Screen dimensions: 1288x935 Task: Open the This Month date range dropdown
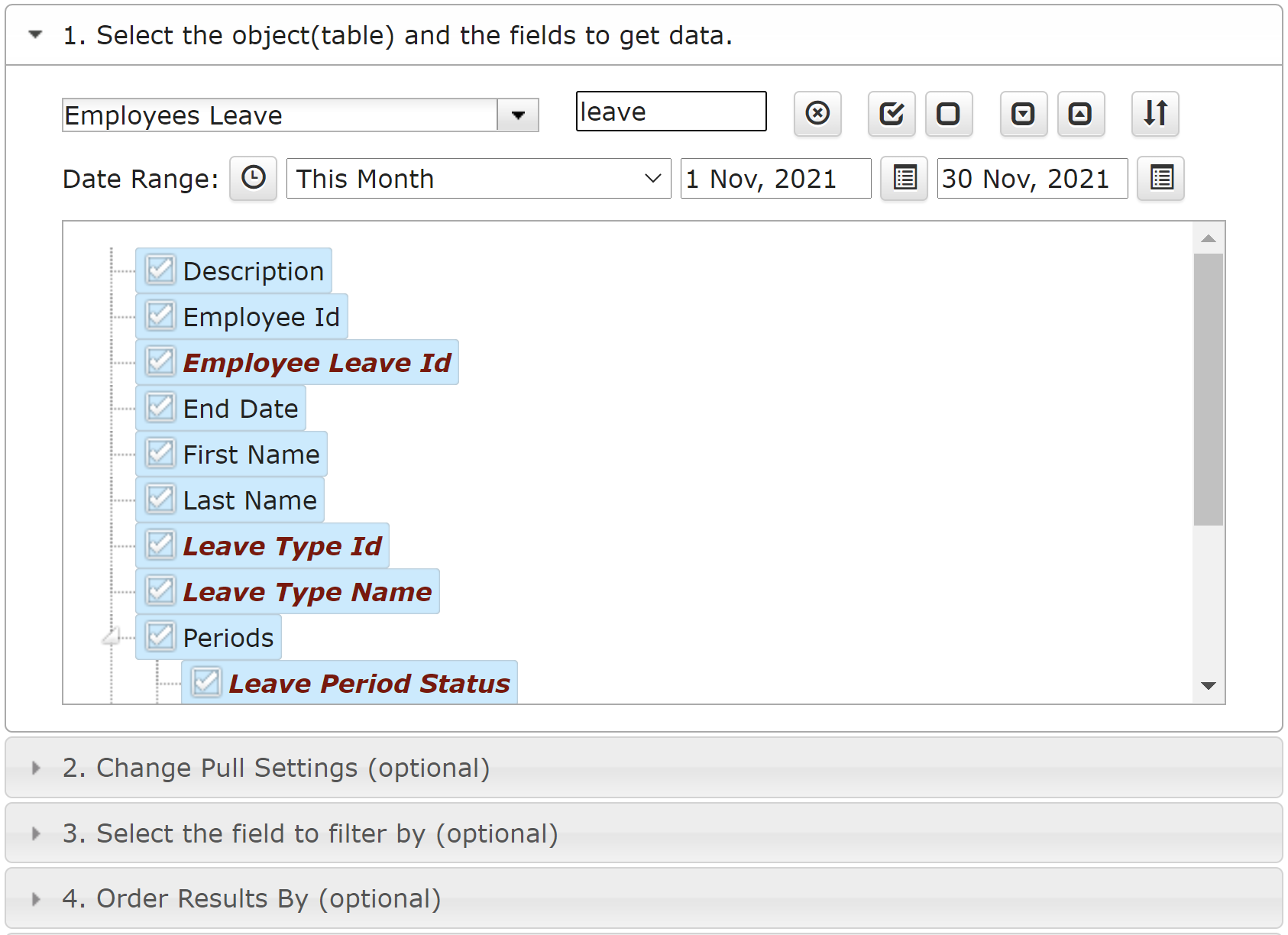(x=479, y=179)
